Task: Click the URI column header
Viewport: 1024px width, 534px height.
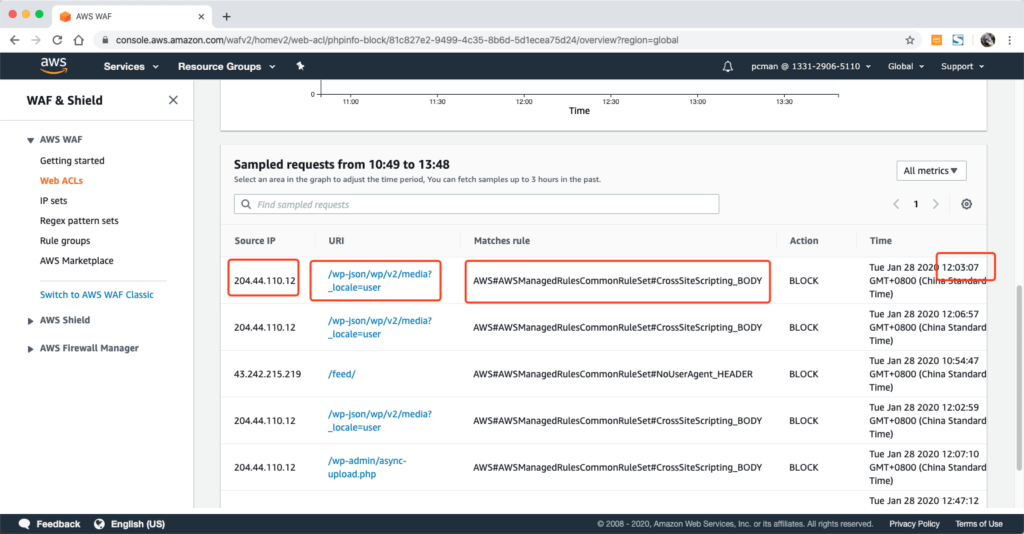Action: click(x=336, y=240)
